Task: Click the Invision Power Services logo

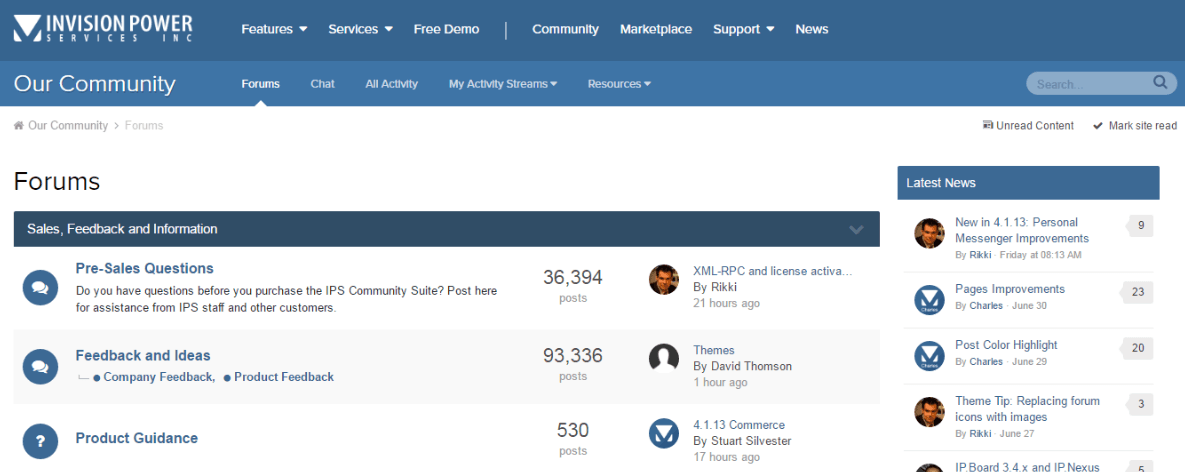Action: [x=103, y=29]
